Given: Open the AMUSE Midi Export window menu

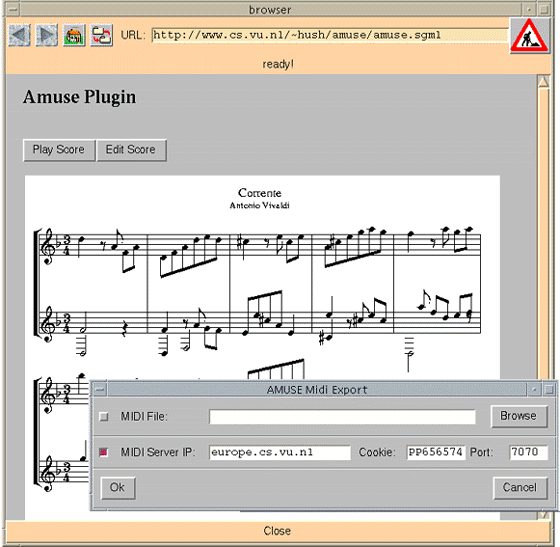Looking at the screenshot, I should 100,389.
